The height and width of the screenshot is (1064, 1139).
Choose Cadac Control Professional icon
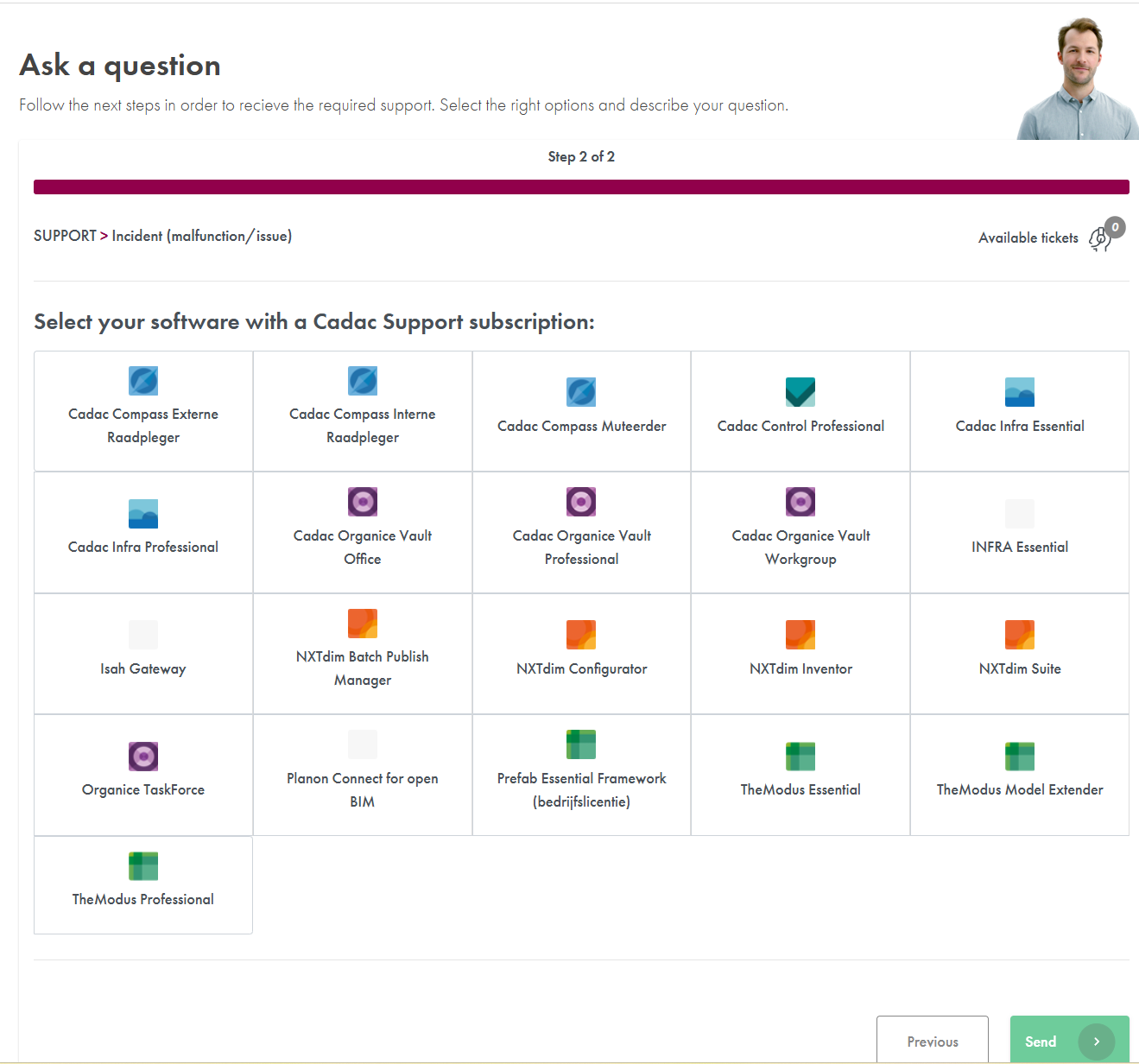coord(800,392)
